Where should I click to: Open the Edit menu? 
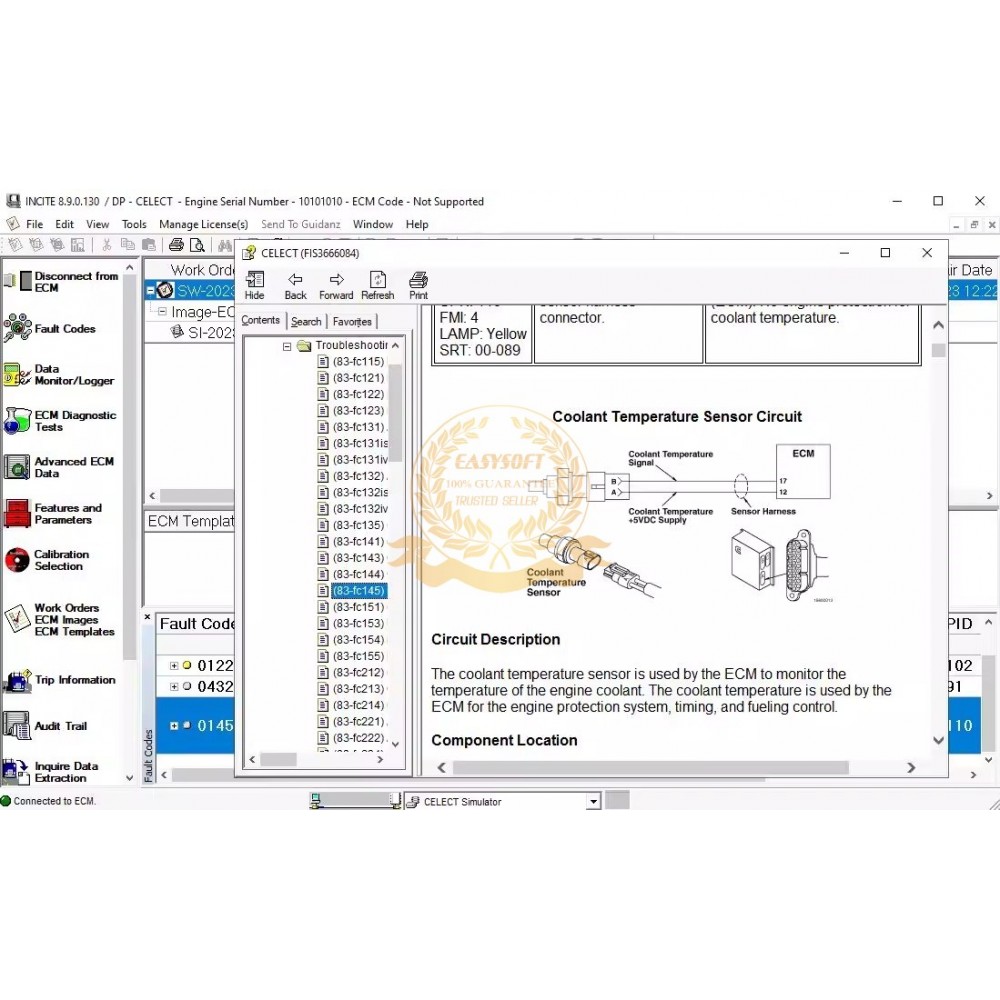[64, 224]
